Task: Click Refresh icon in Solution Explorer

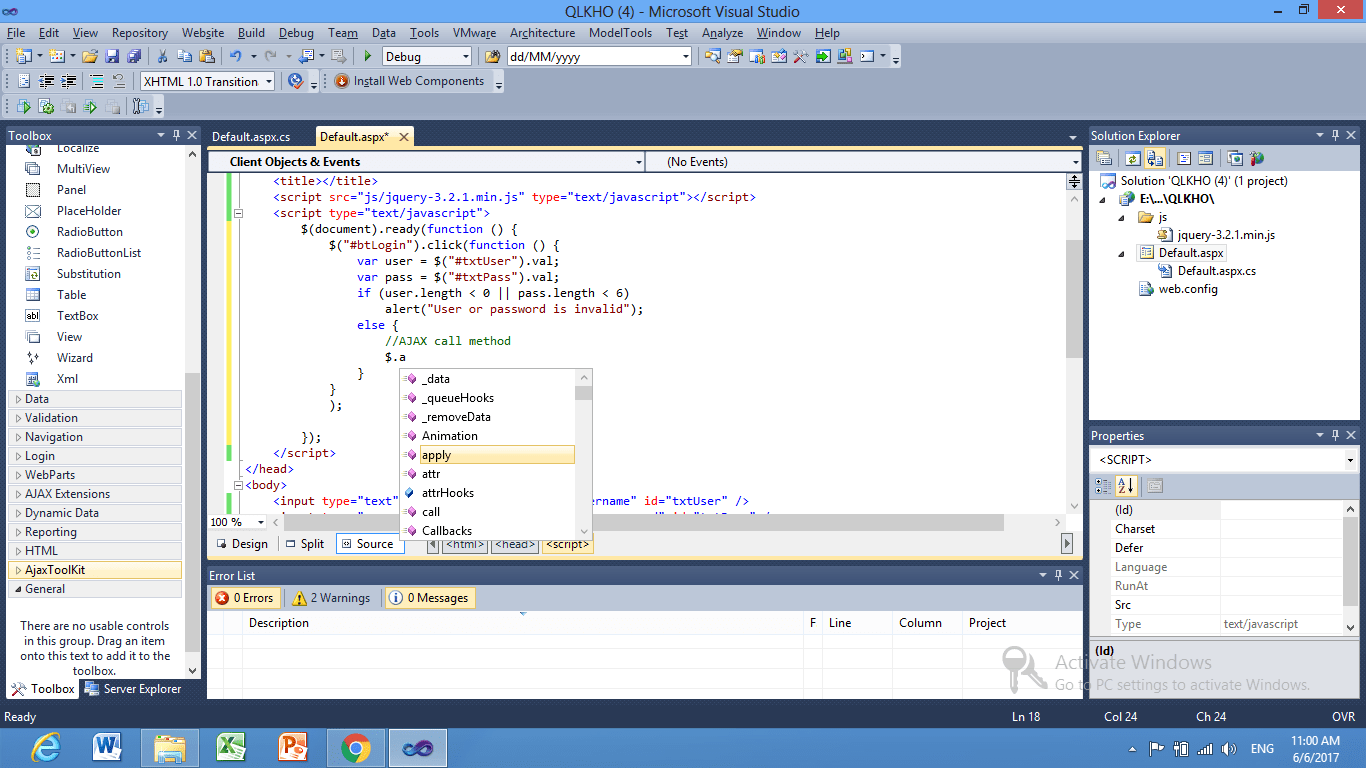Action: [x=1132, y=158]
